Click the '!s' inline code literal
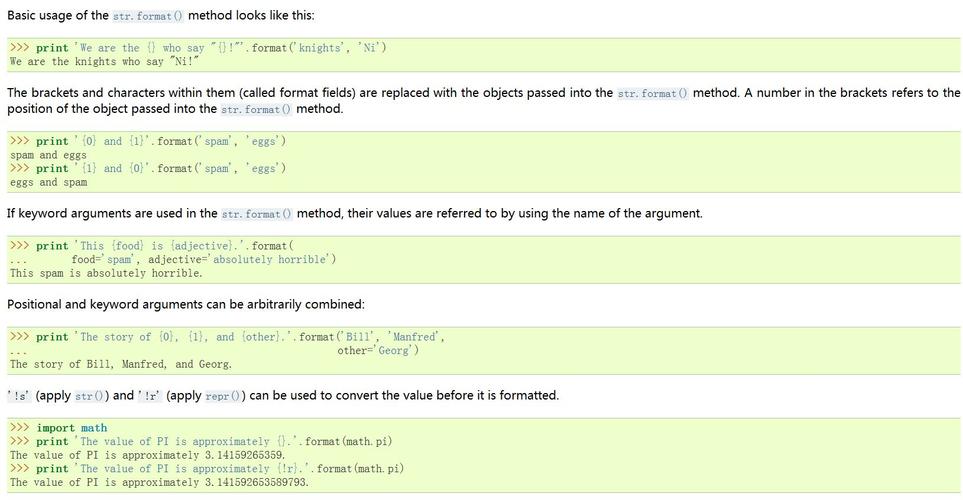Image resolution: width=963 pixels, height=500 pixels. click(18, 396)
